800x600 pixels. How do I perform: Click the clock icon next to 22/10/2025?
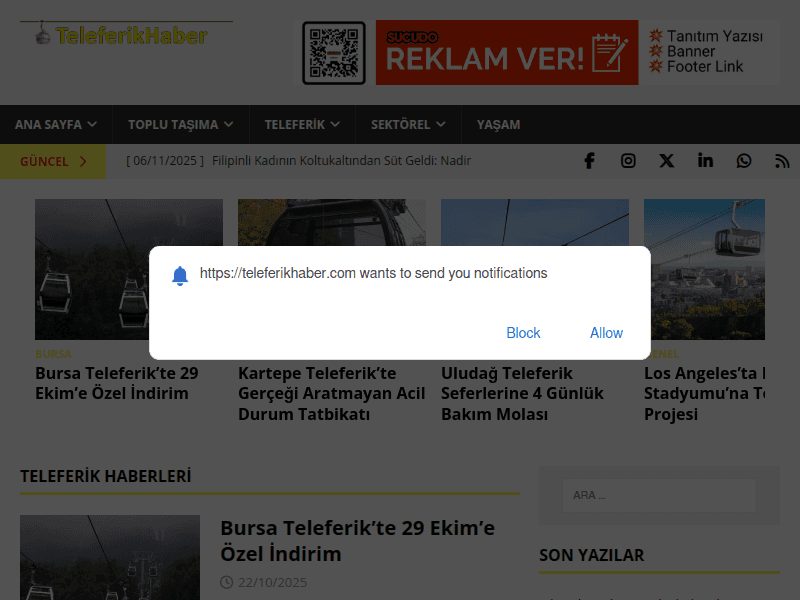coord(229,581)
